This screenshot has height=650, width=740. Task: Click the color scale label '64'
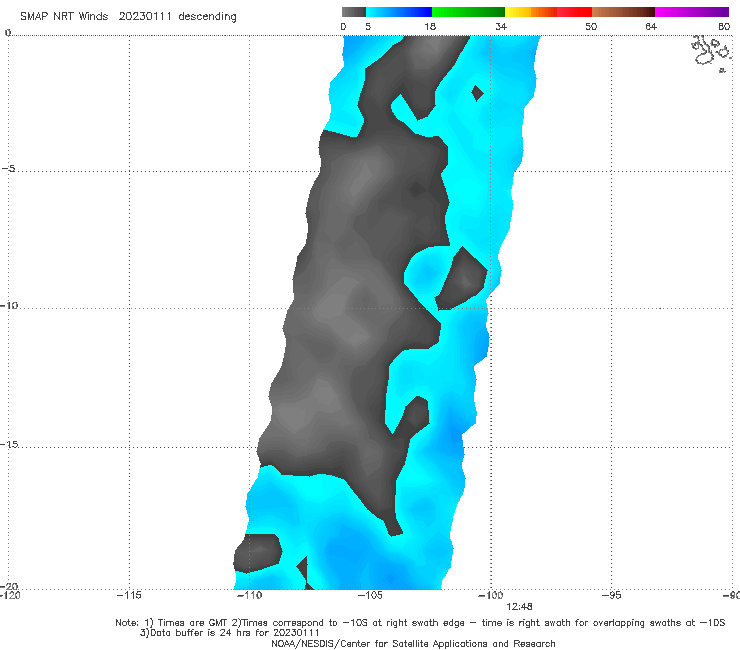click(x=651, y=26)
